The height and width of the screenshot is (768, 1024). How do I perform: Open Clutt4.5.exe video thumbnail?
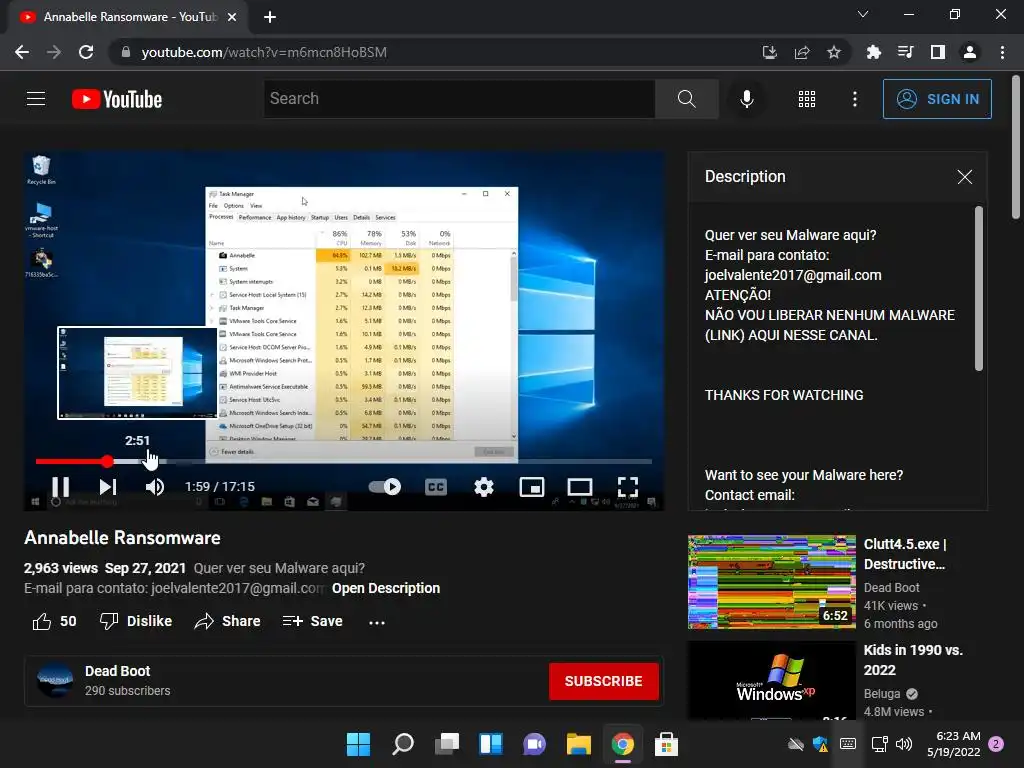coord(771,582)
